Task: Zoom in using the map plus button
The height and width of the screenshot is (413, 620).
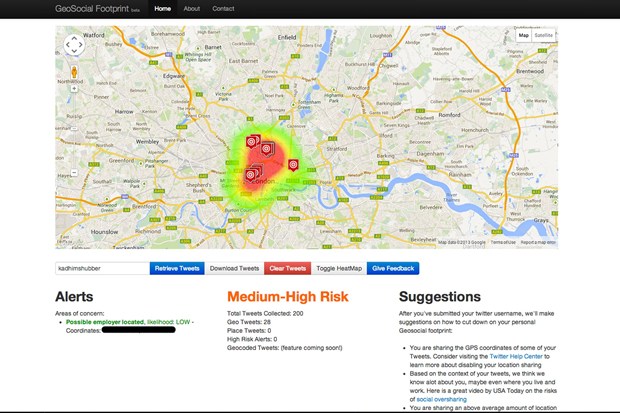Action: click(x=74, y=89)
